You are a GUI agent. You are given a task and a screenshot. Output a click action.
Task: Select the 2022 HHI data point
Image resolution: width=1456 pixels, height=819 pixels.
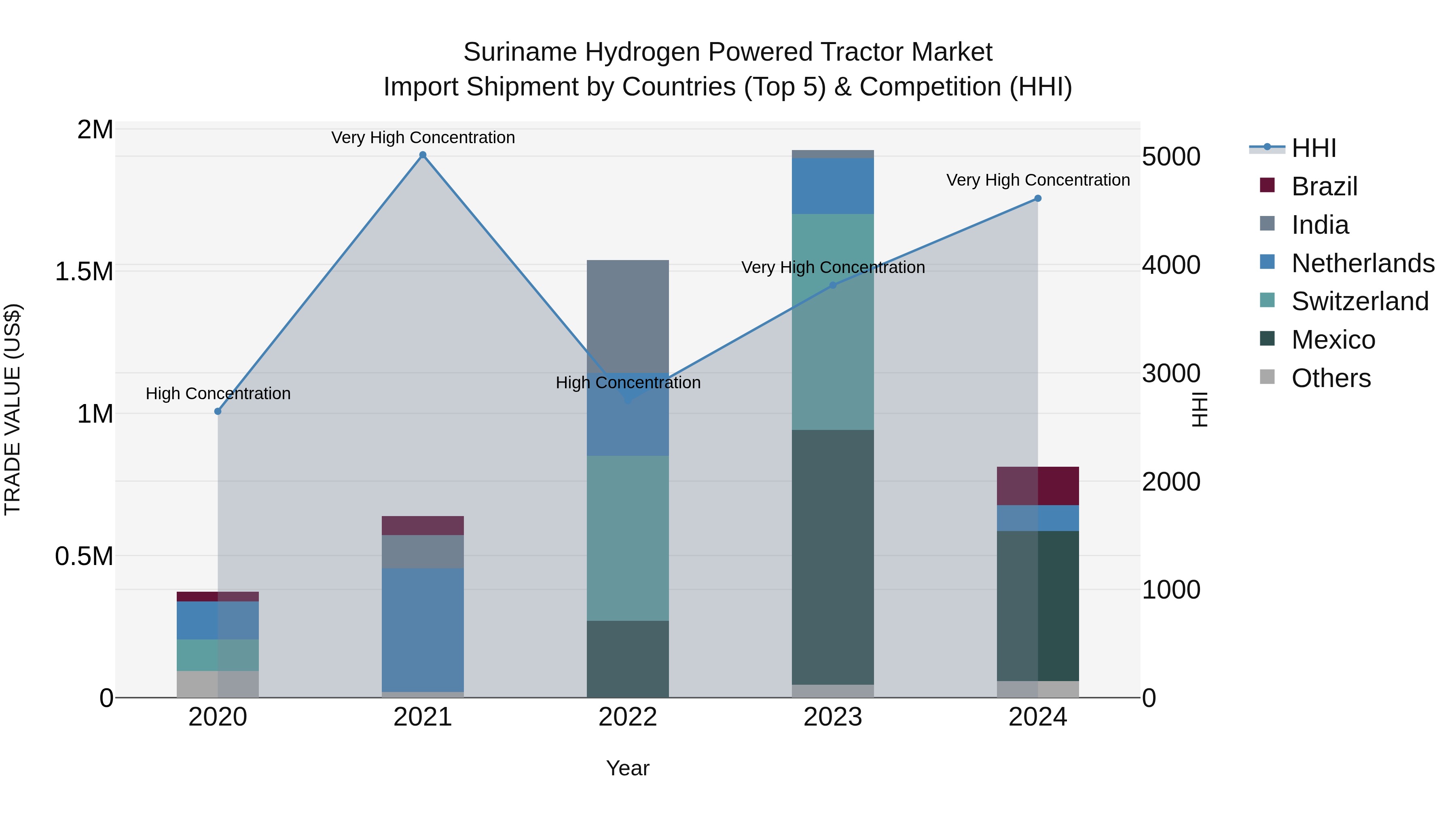tap(628, 400)
